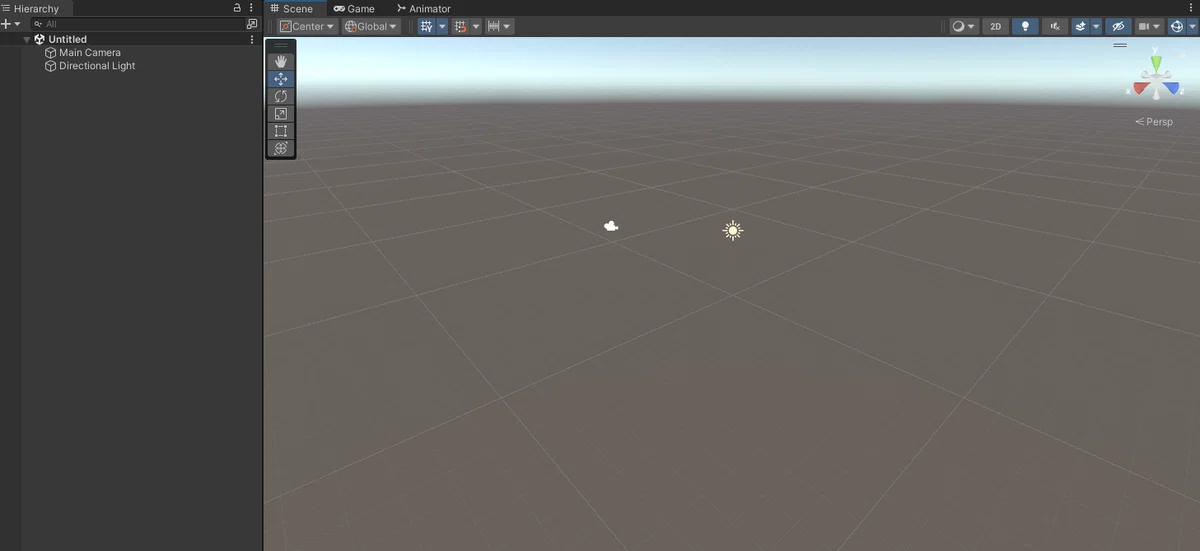Open the create object plus dropdown
This screenshot has width=1200, height=551.
coord(10,23)
